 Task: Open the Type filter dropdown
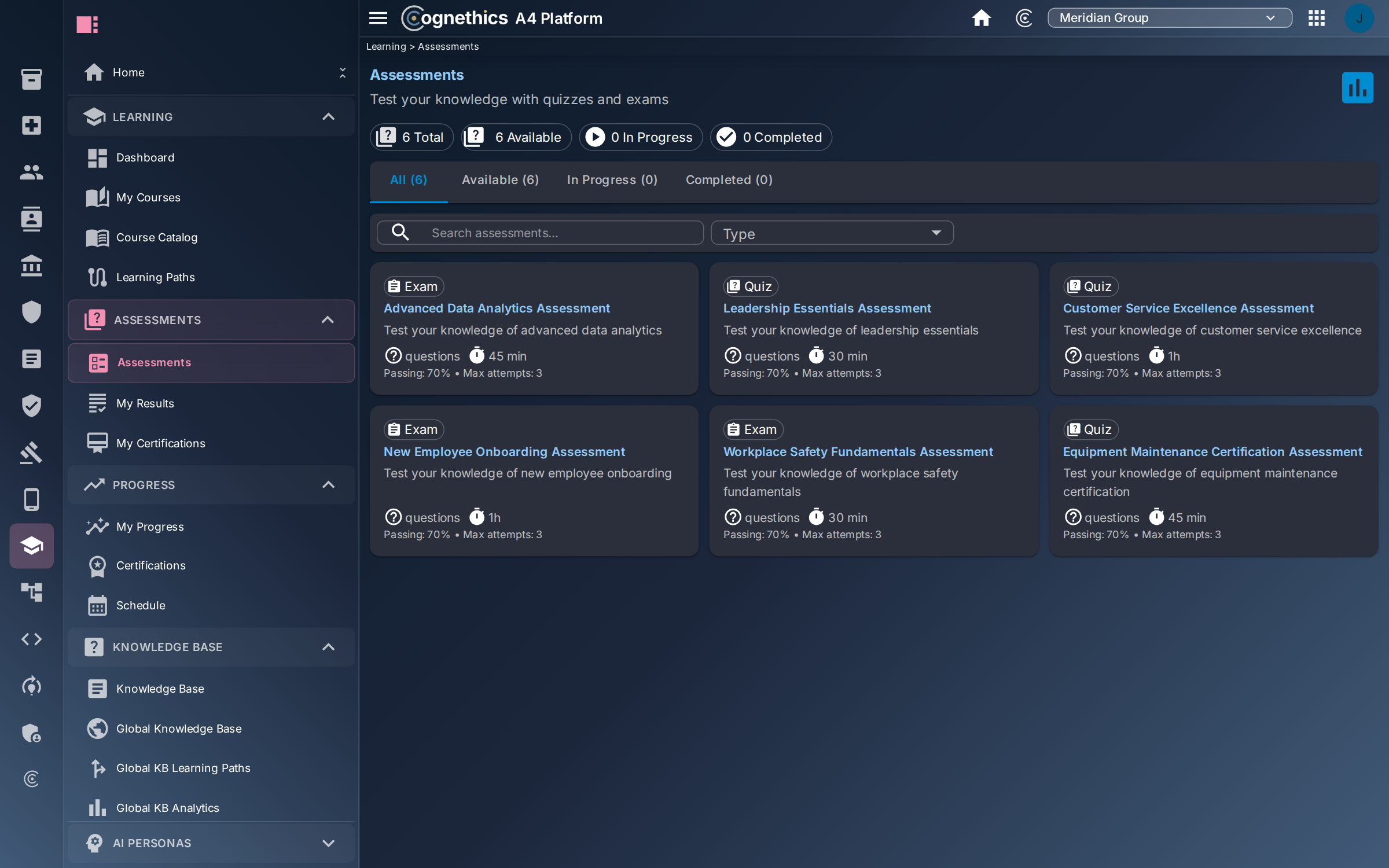click(x=832, y=233)
